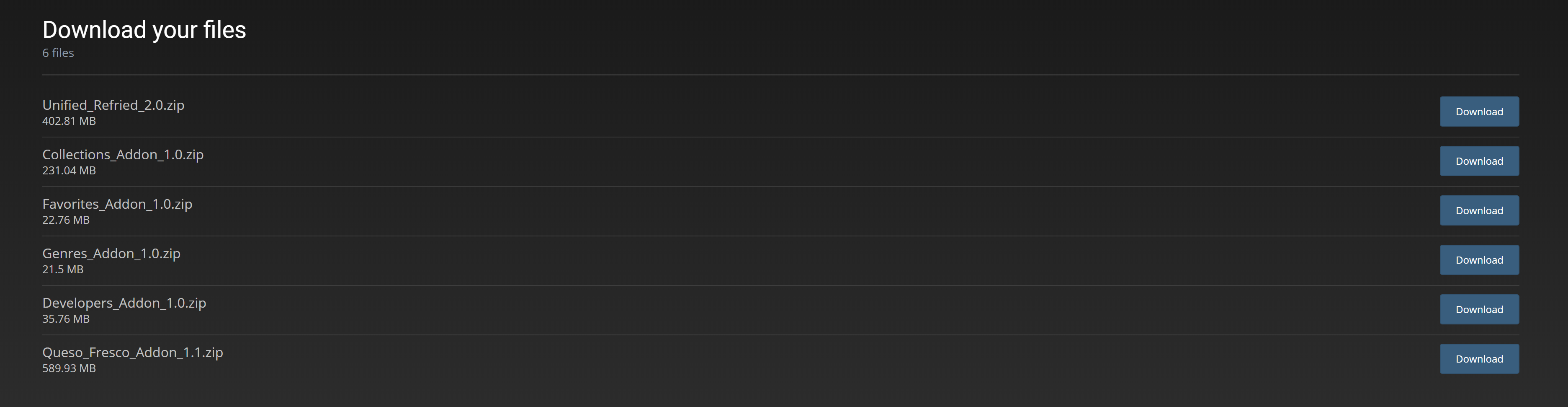The width and height of the screenshot is (1568, 407).
Task: Click the Download your files heading
Action: click(x=144, y=29)
